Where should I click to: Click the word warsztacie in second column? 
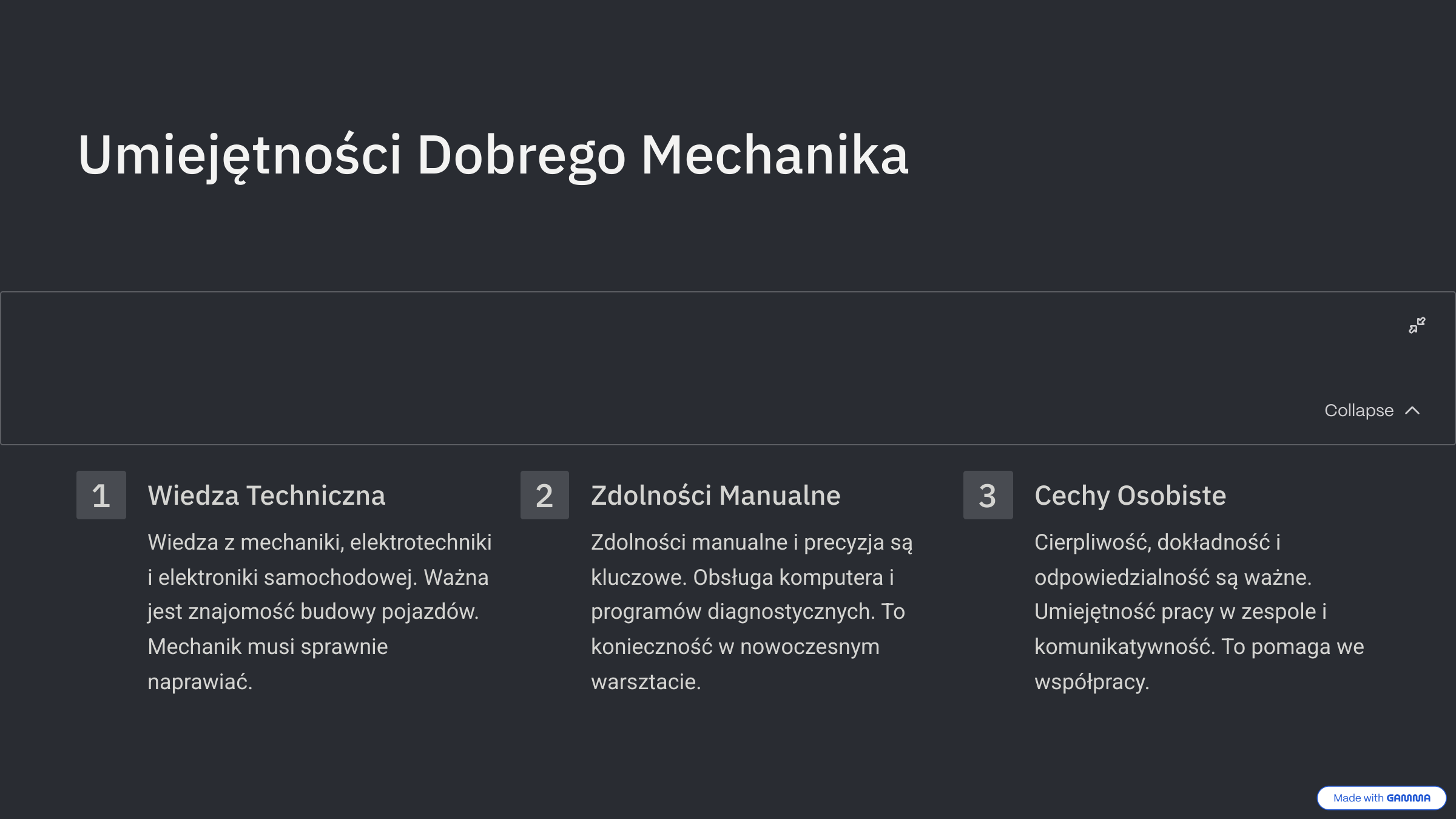click(645, 682)
